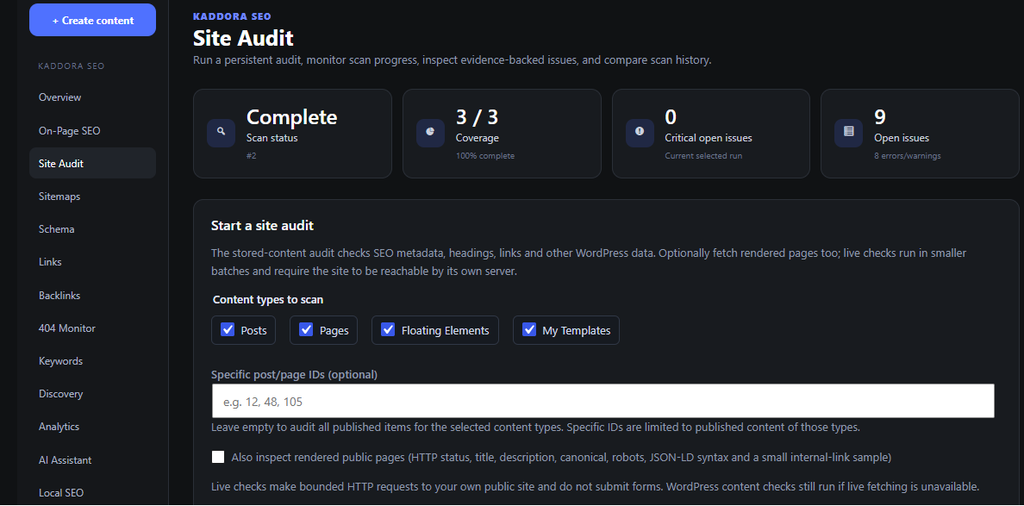Open the Sitemaps page
Viewport: 1024px width, 506px height.
[93, 197]
